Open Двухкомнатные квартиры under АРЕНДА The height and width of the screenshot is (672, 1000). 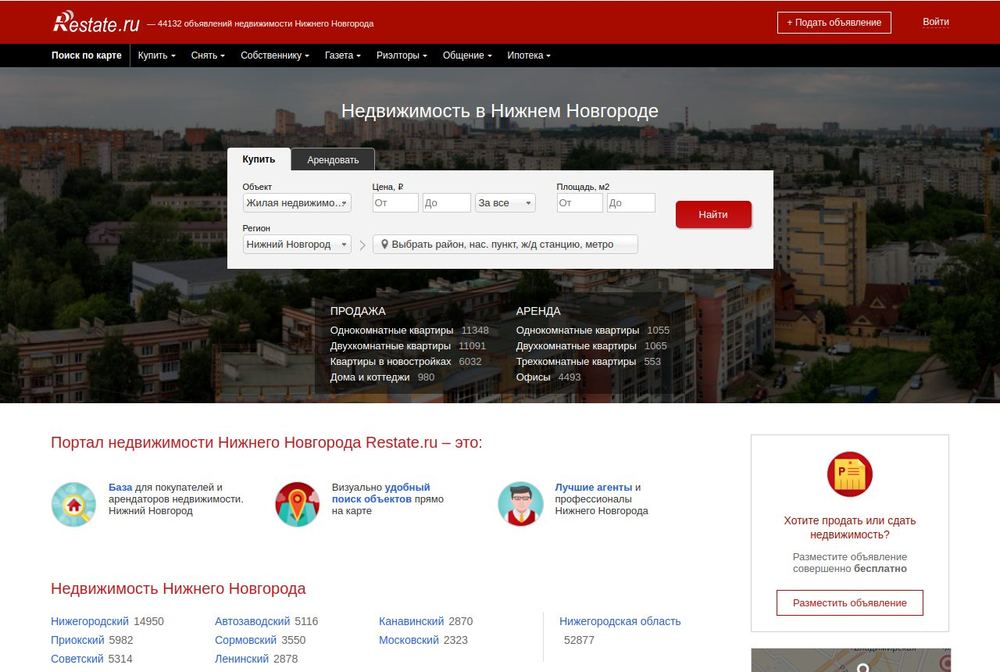point(576,346)
